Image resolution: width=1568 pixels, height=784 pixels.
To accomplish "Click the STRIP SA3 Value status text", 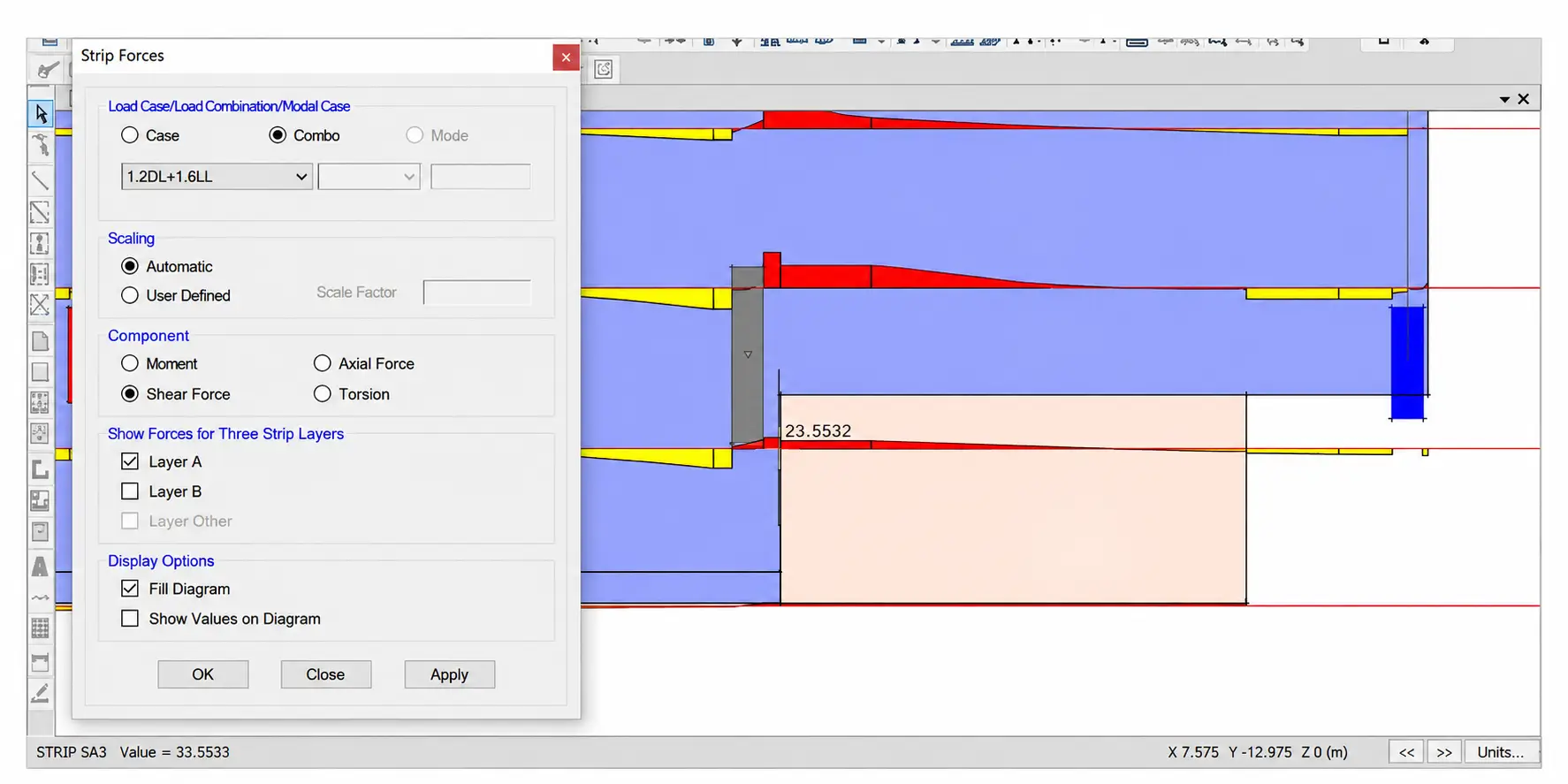I will [x=133, y=752].
